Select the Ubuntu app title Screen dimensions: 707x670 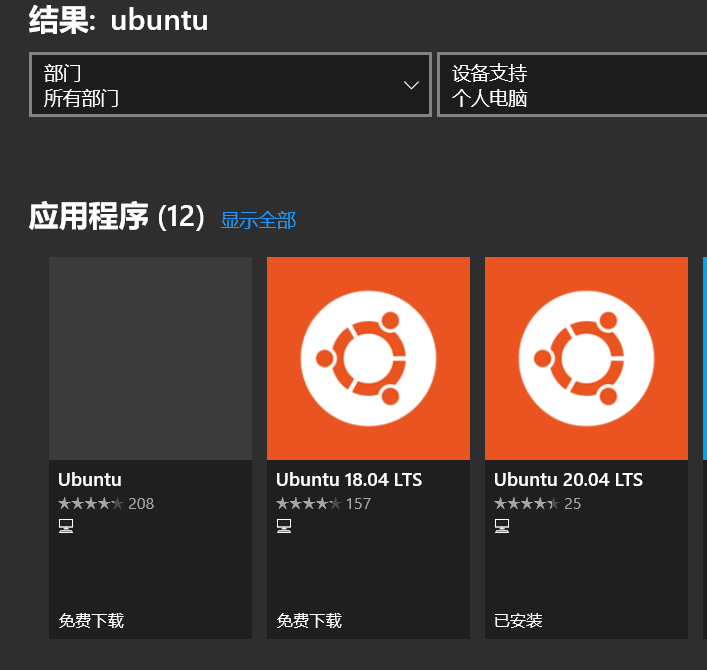pos(90,480)
